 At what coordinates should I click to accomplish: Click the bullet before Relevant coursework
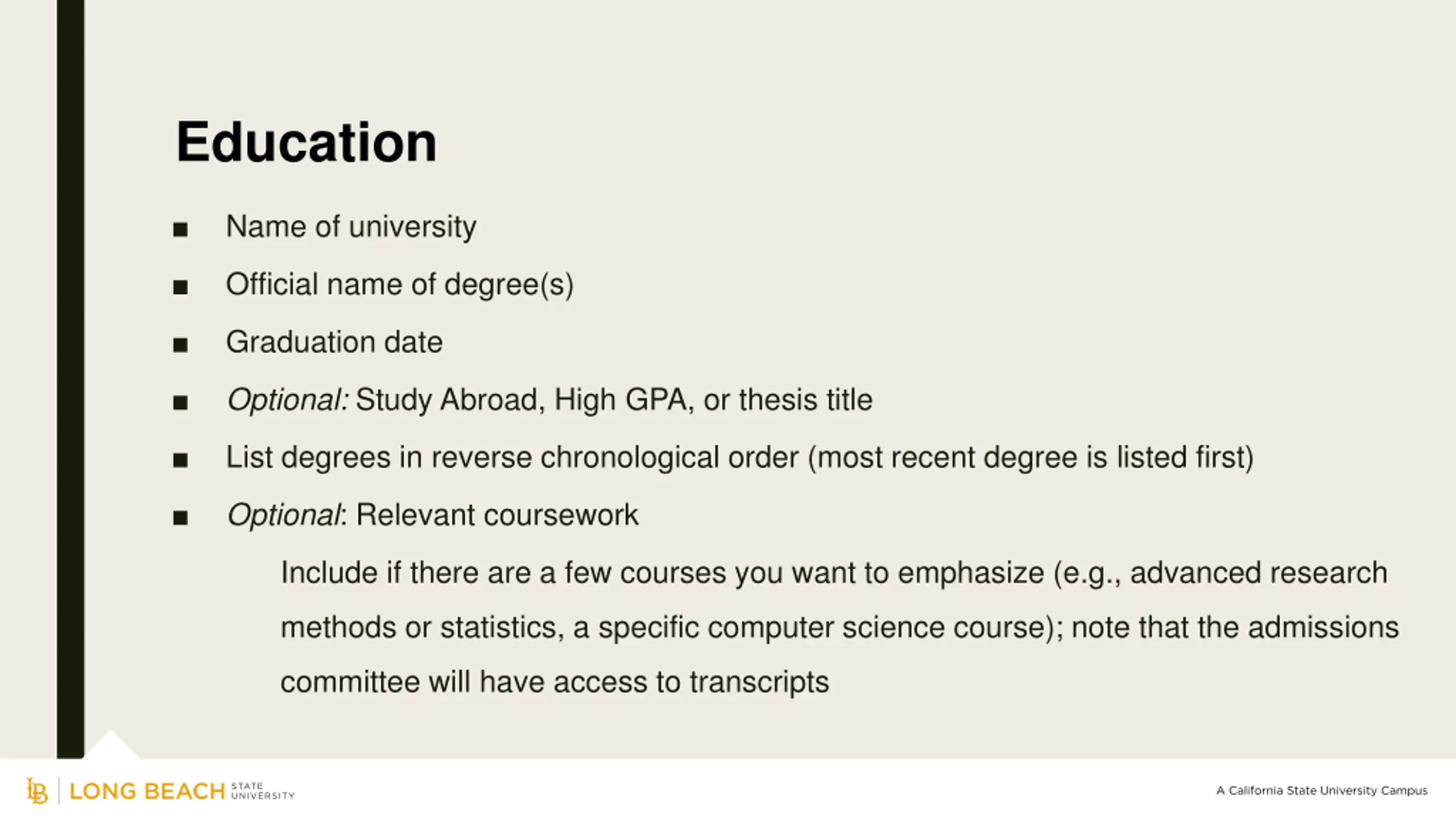click(x=180, y=518)
